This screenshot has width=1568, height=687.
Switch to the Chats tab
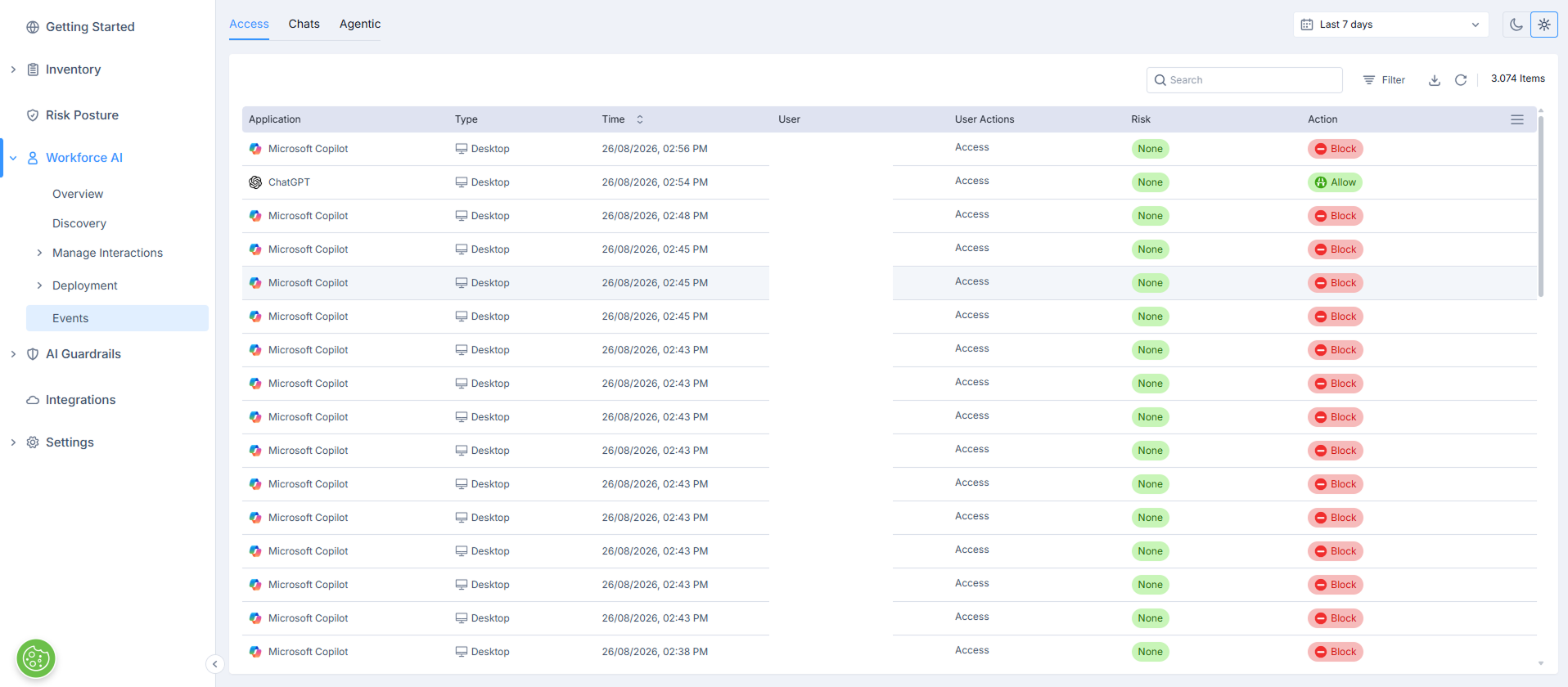[x=304, y=25]
